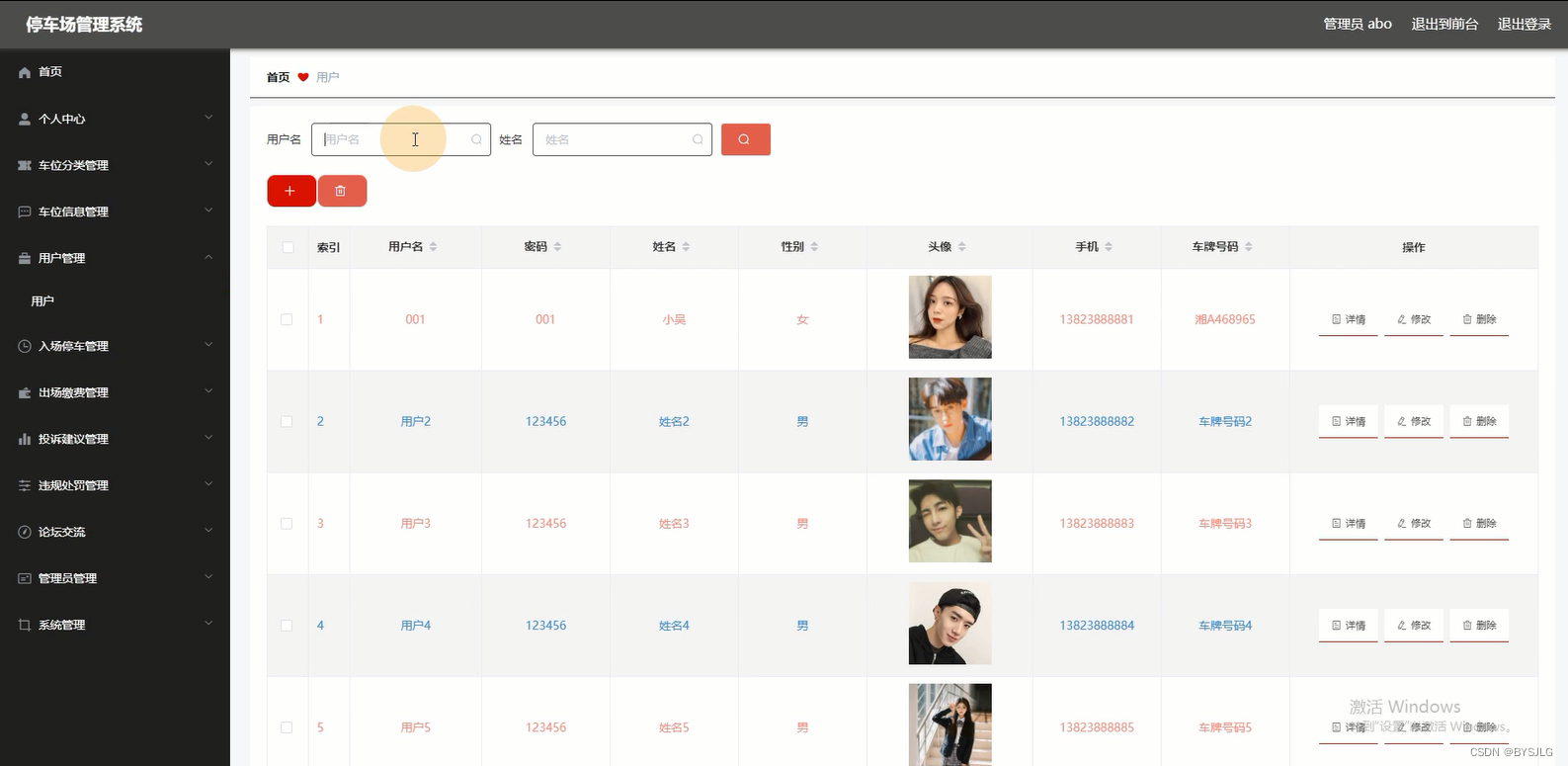Screen dimensions: 1568x766
Task: Expand the 车位分类管理 chevron
Action: coord(208,164)
